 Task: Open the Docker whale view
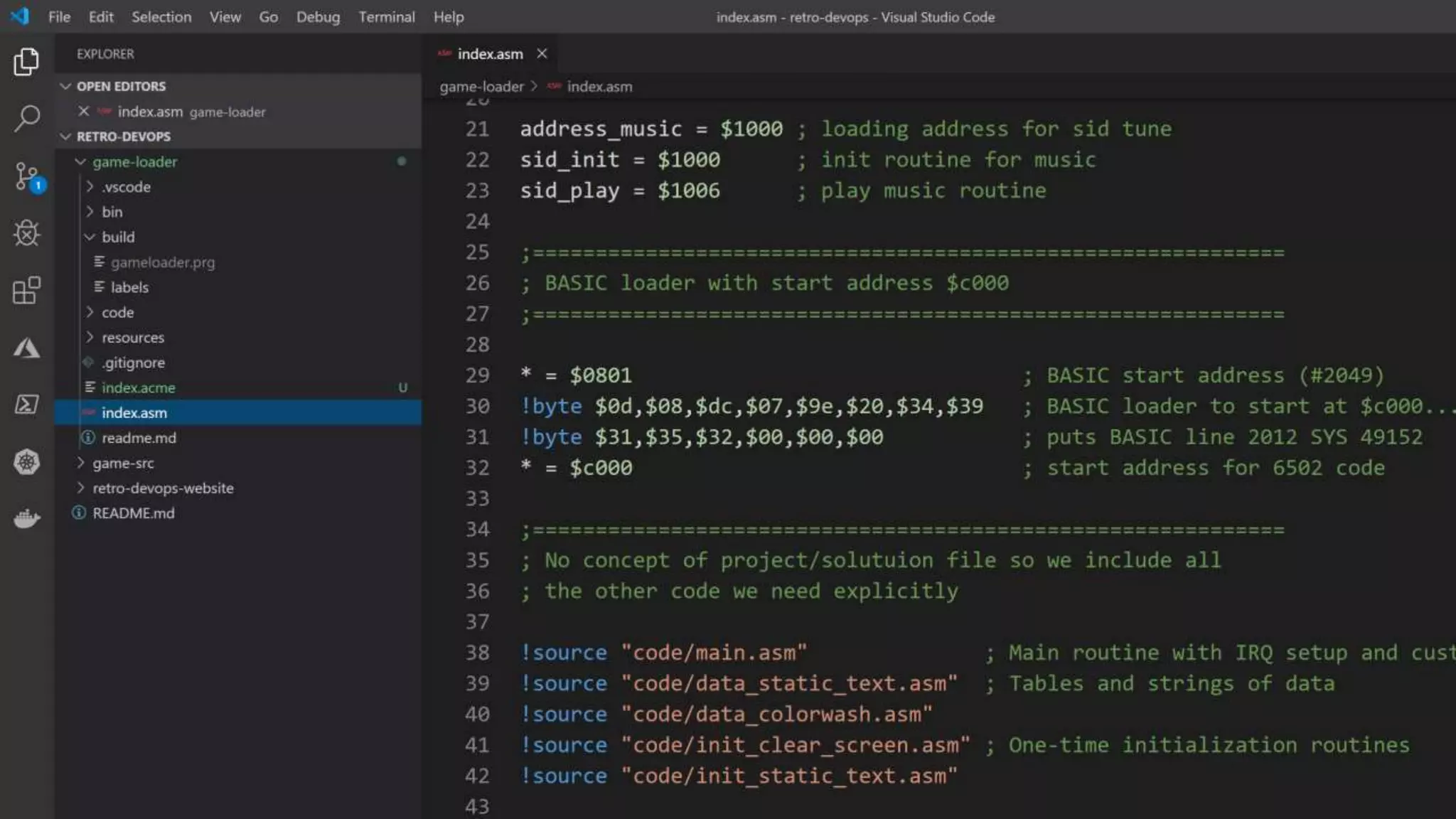point(26,518)
